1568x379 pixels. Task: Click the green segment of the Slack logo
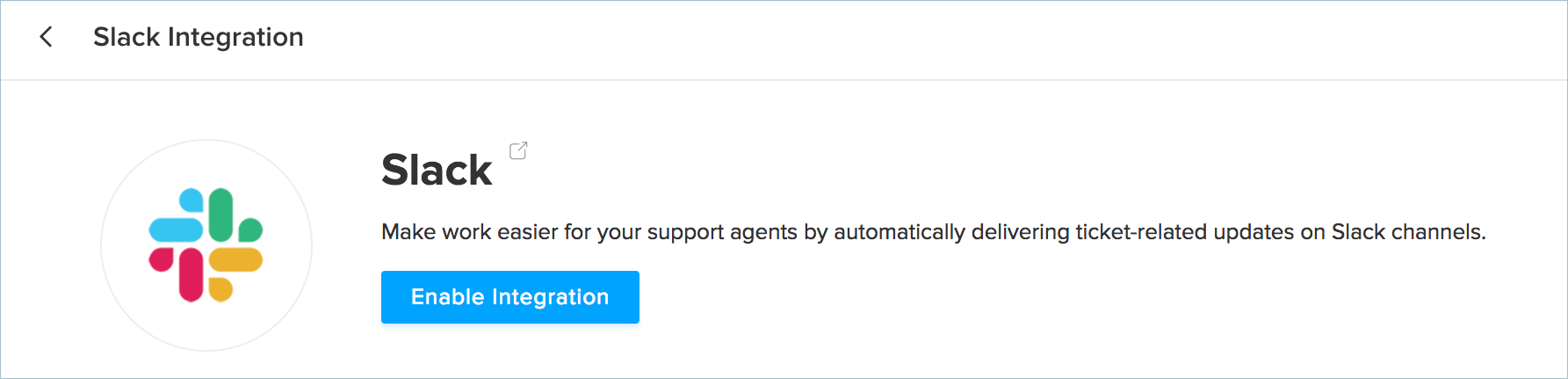point(221,215)
